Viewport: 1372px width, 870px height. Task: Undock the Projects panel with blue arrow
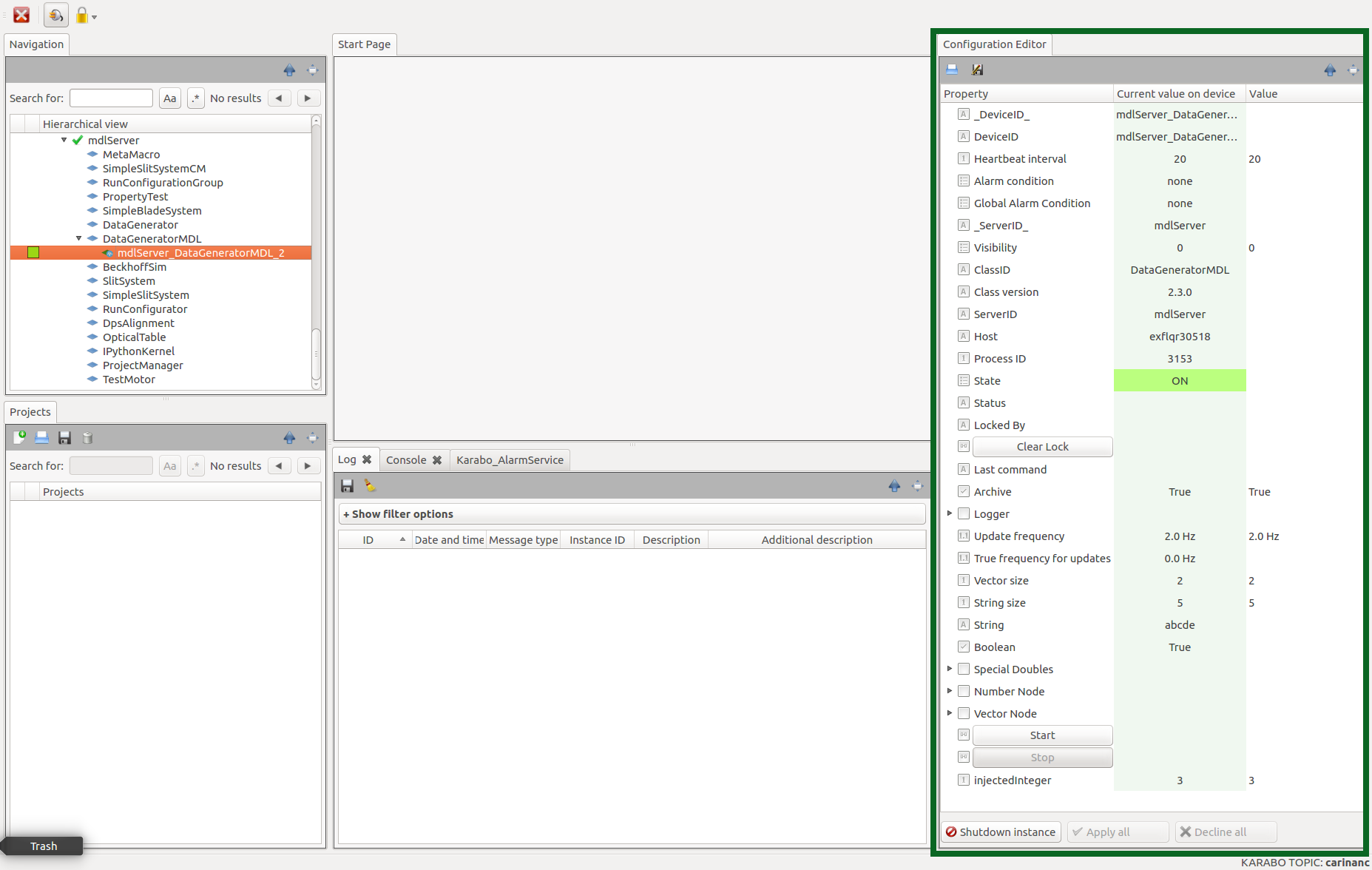click(x=289, y=438)
